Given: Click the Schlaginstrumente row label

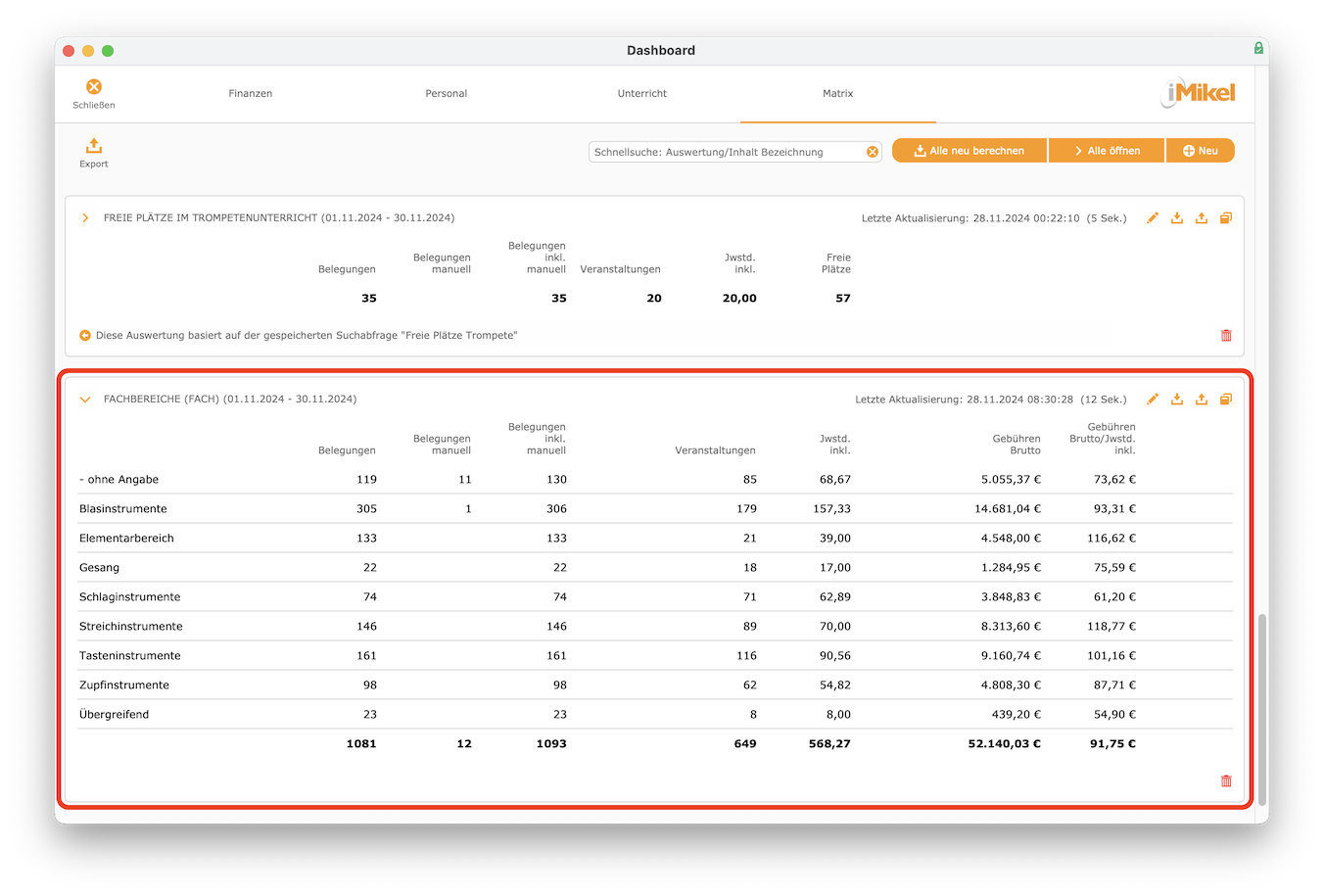Looking at the screenshot, I should (x=129, y=597).
